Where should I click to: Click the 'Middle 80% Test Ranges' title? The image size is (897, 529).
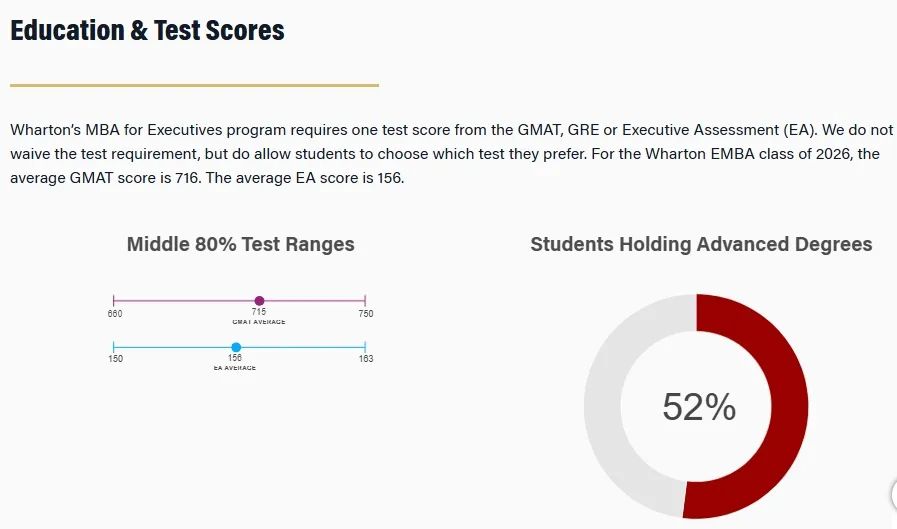pos(240,244)
